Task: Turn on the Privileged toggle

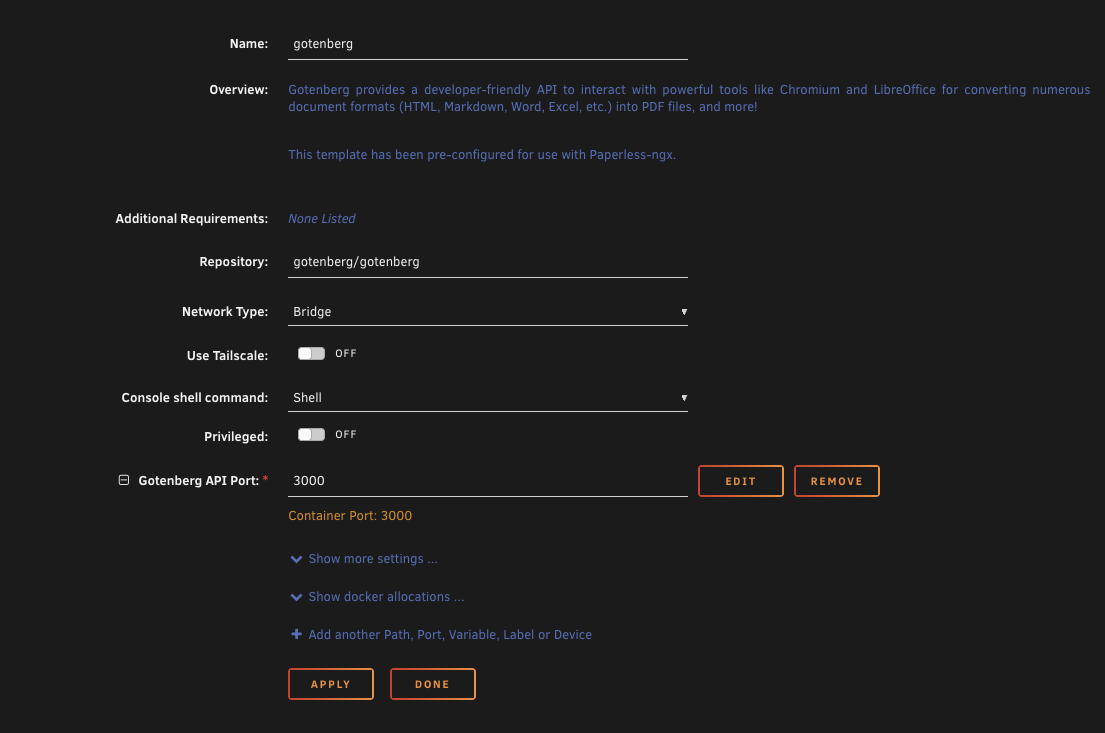Action: [x=312, y=435]
